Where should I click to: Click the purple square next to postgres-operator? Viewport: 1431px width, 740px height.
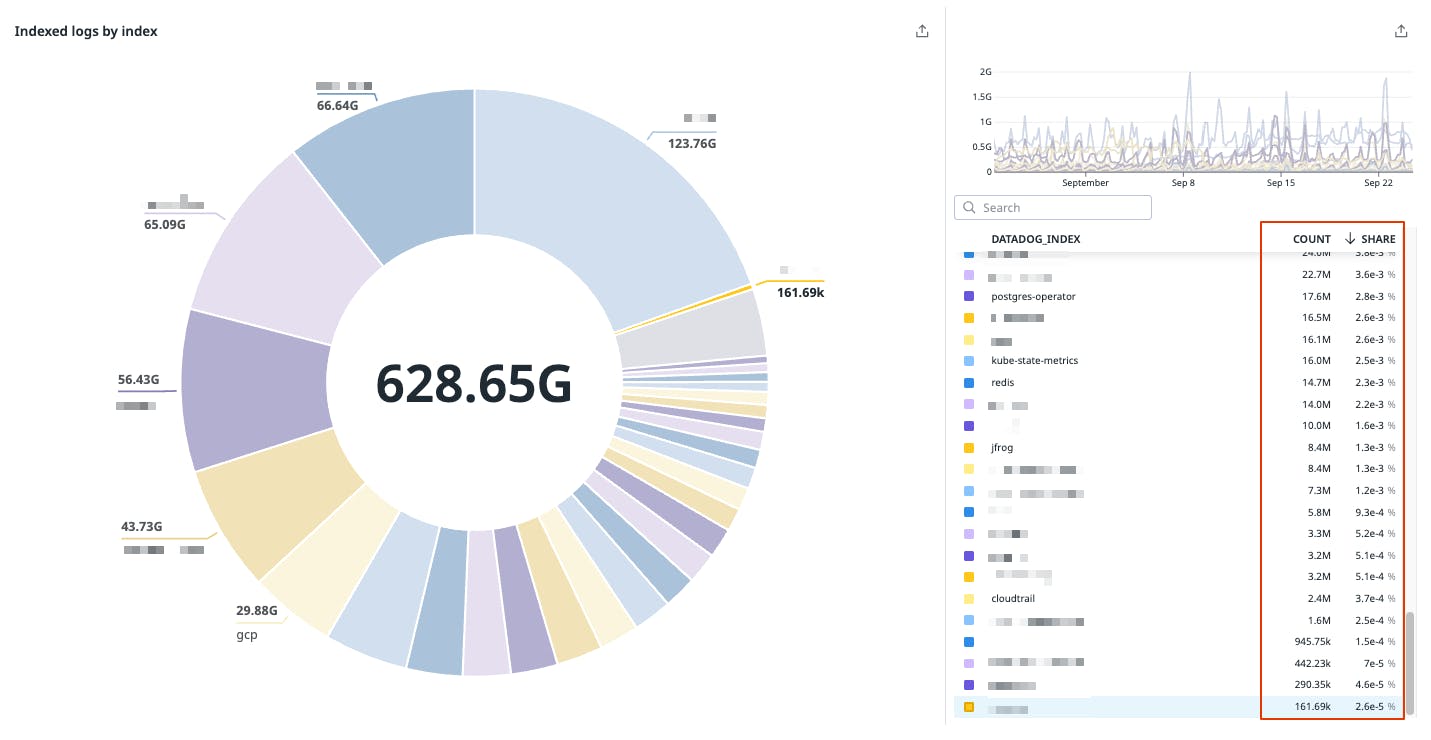coord(968,297)
